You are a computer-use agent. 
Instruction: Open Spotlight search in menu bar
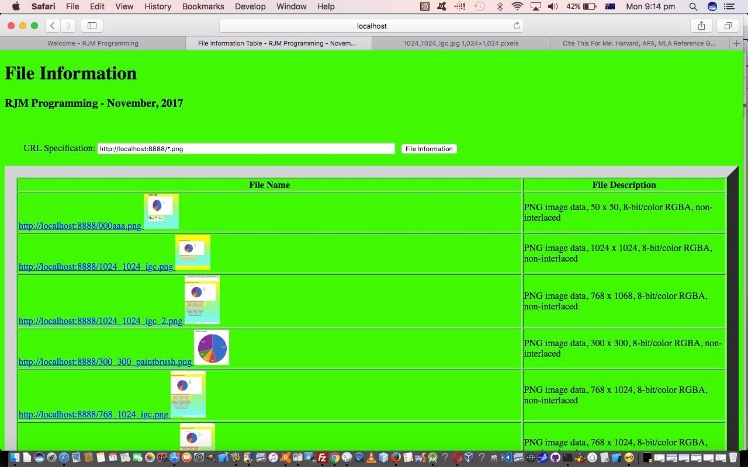pos(693,6)
